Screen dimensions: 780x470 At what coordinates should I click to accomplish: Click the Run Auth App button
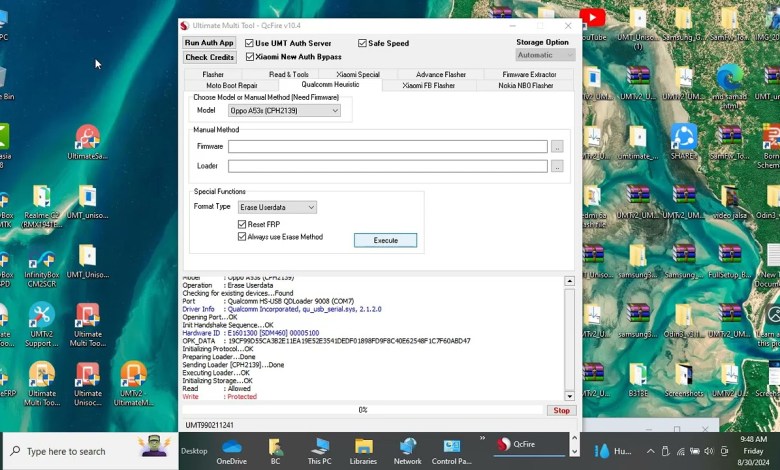[209, 43]
